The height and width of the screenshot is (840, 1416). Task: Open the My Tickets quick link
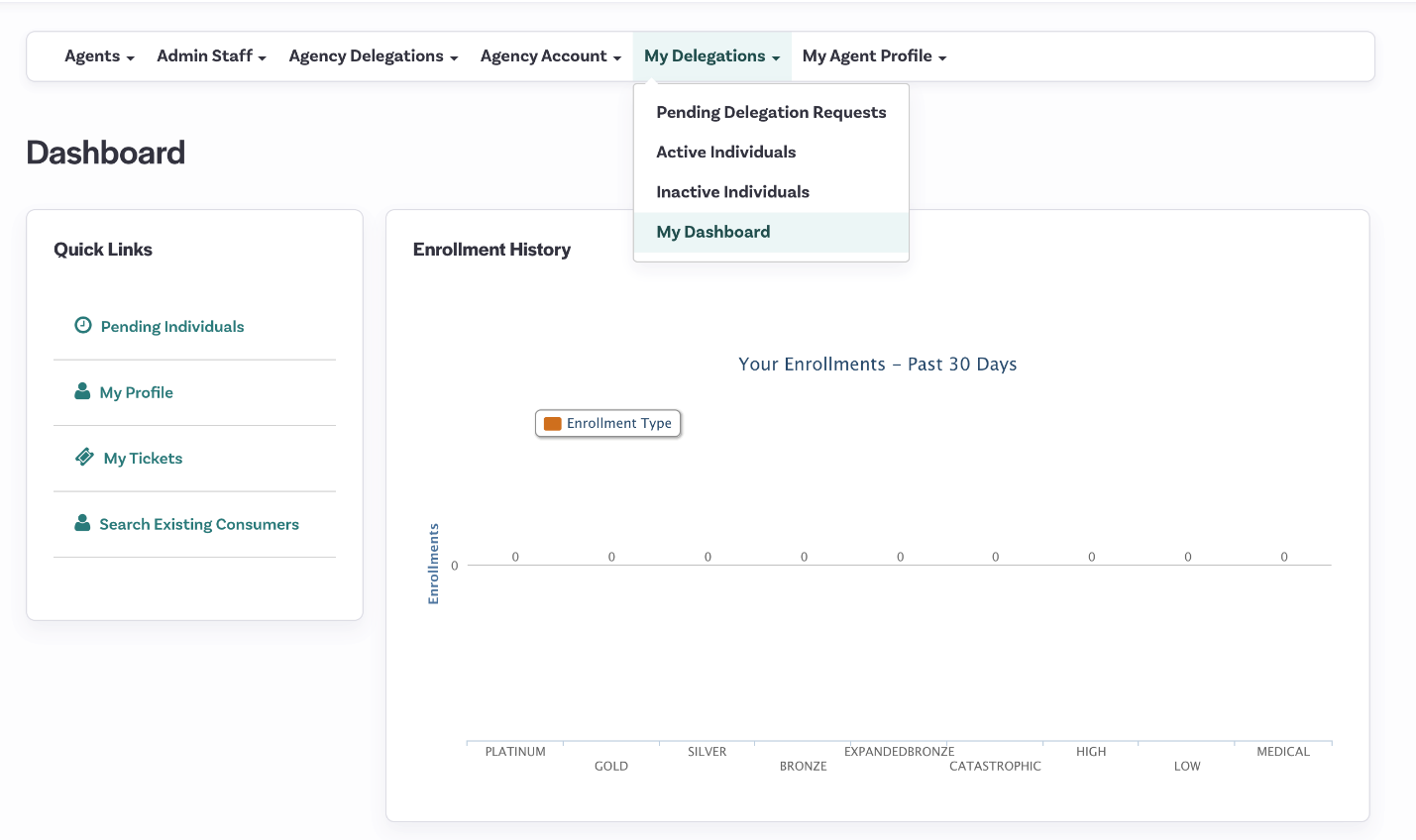(143, 459)
